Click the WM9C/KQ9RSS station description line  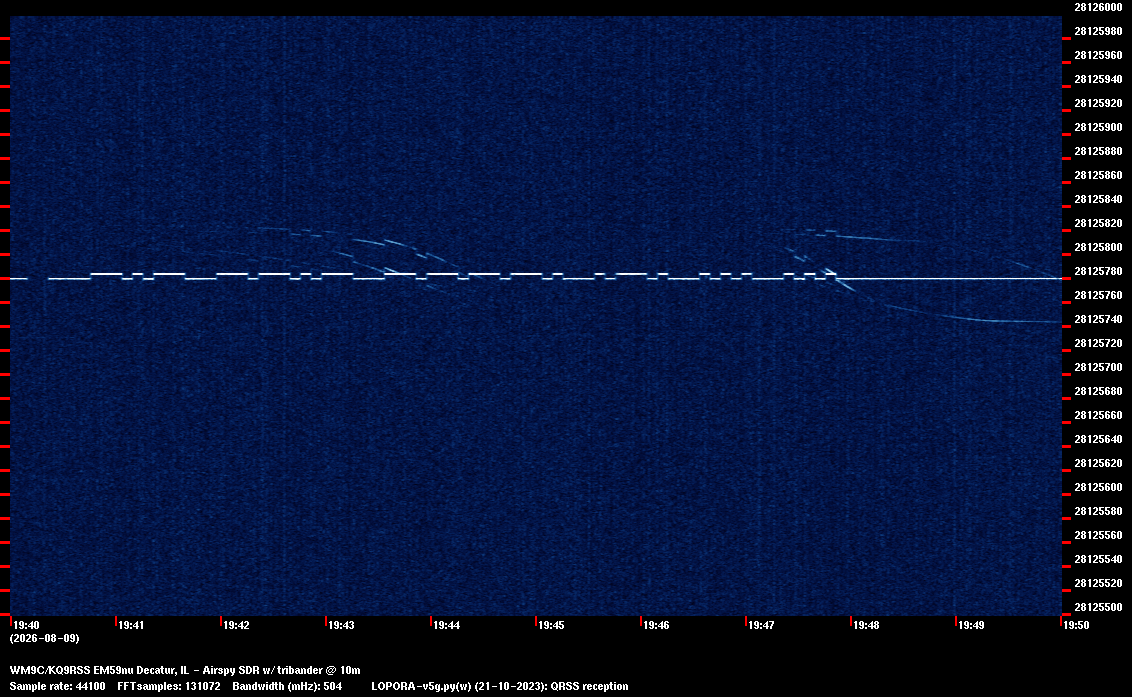(x=185, y=670)
